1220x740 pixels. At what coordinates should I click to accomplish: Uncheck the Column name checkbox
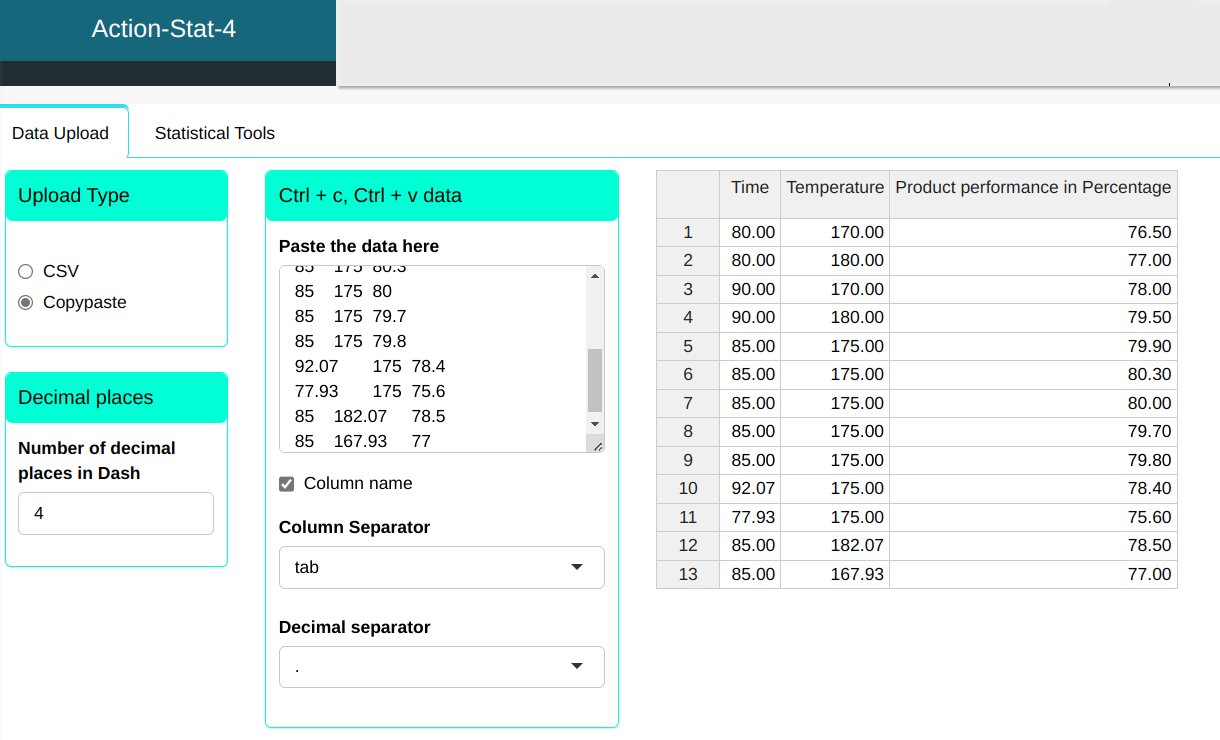coord(287,484)
